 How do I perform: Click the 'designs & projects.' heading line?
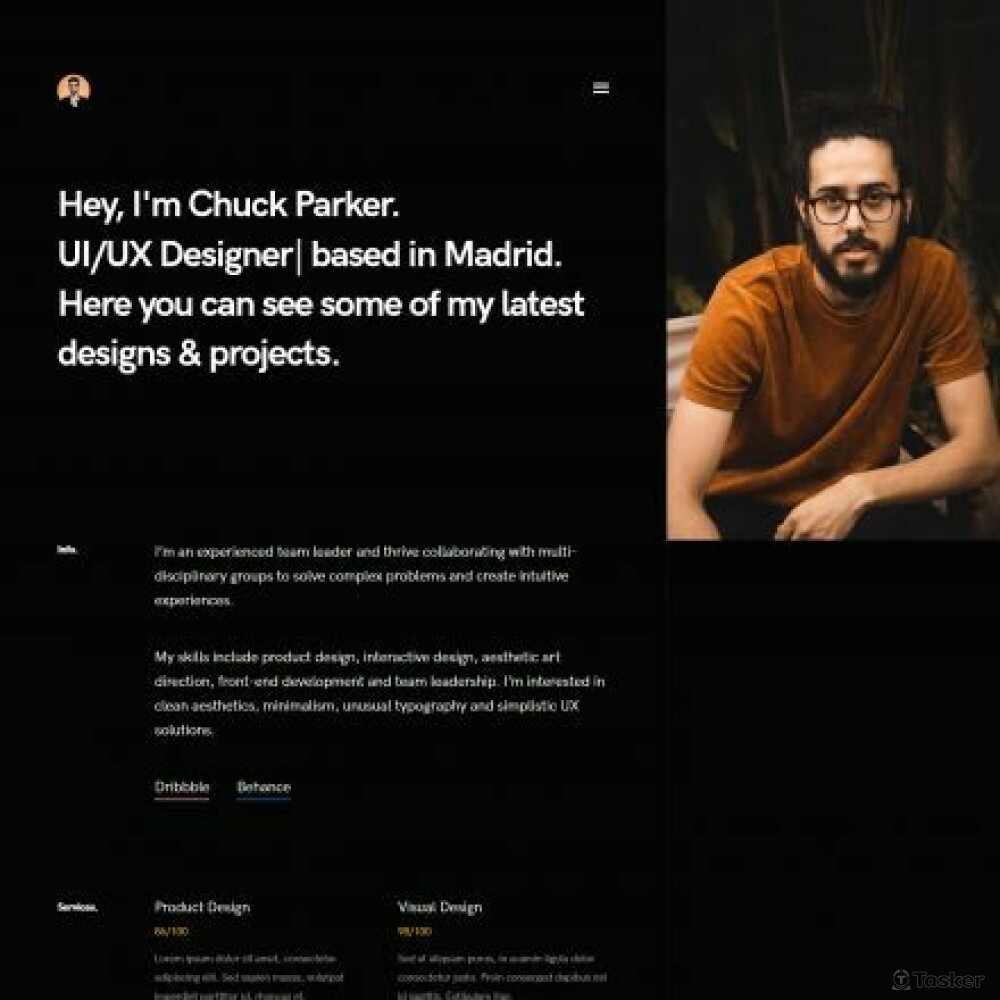click(x=198, y=355)
